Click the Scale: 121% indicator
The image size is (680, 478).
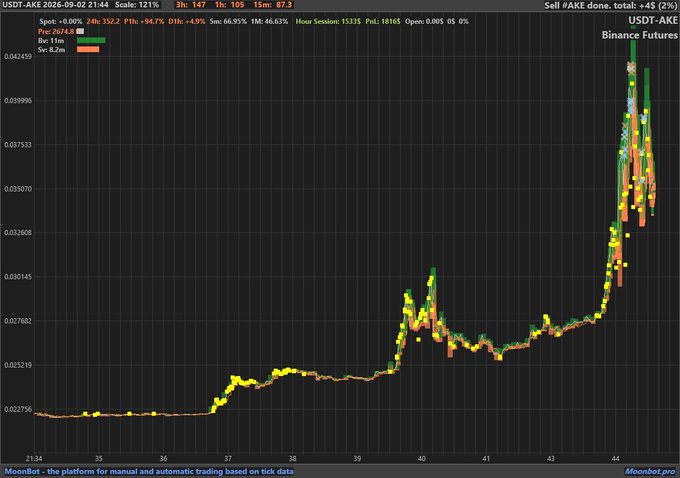coord(137,5)
